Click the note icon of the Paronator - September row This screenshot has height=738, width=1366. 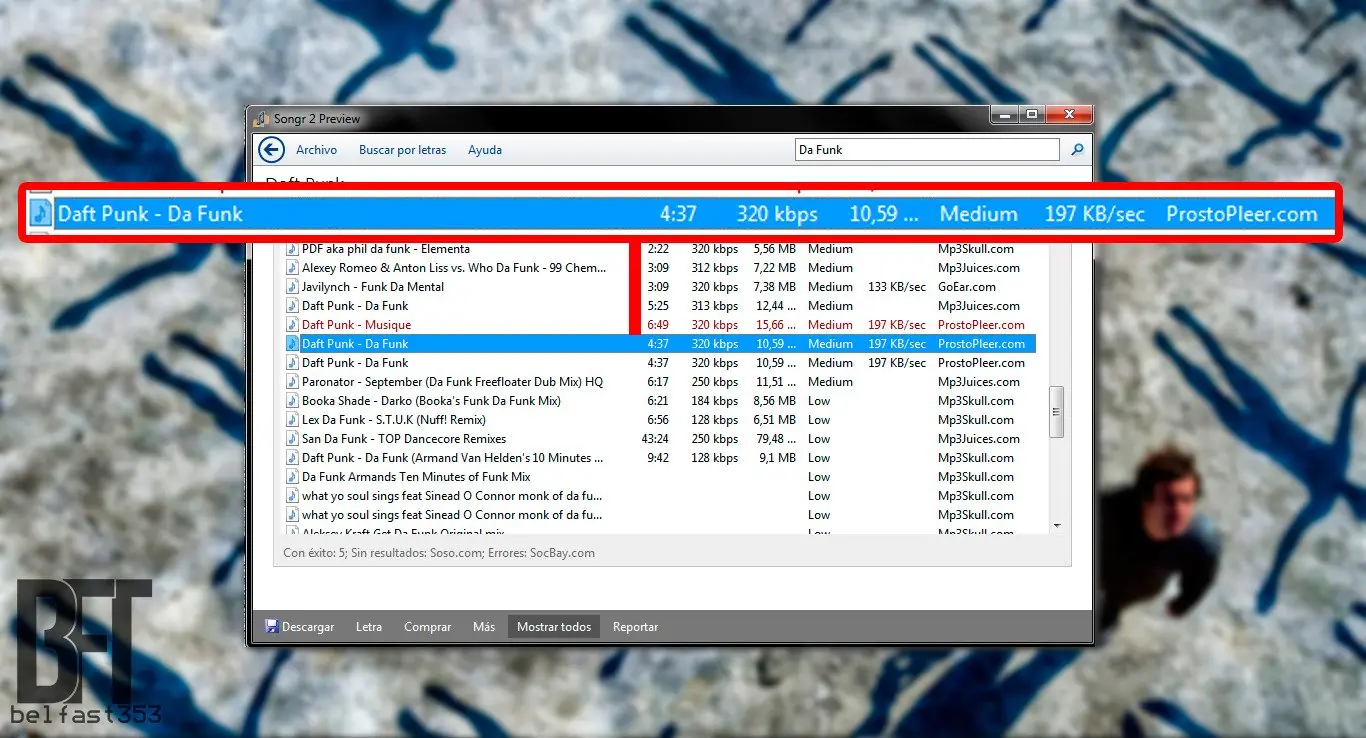pos(292,382)
